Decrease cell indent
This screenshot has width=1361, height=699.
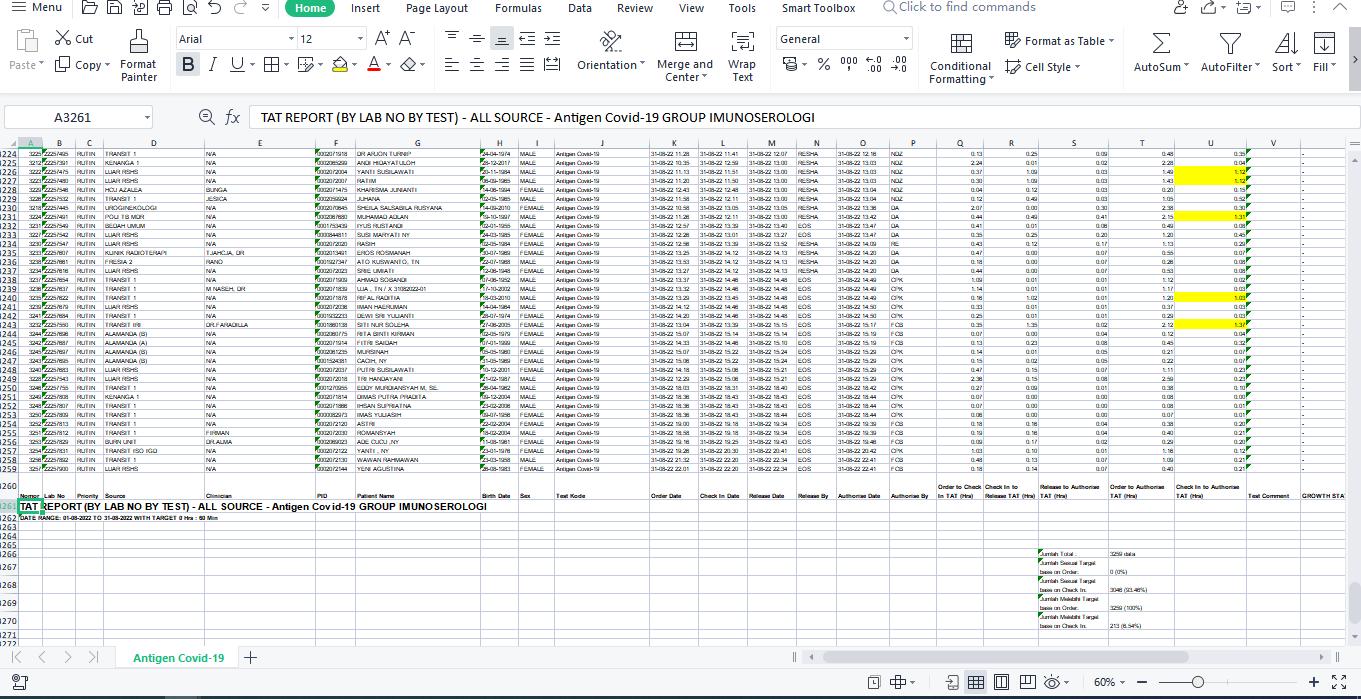(526, 38)
